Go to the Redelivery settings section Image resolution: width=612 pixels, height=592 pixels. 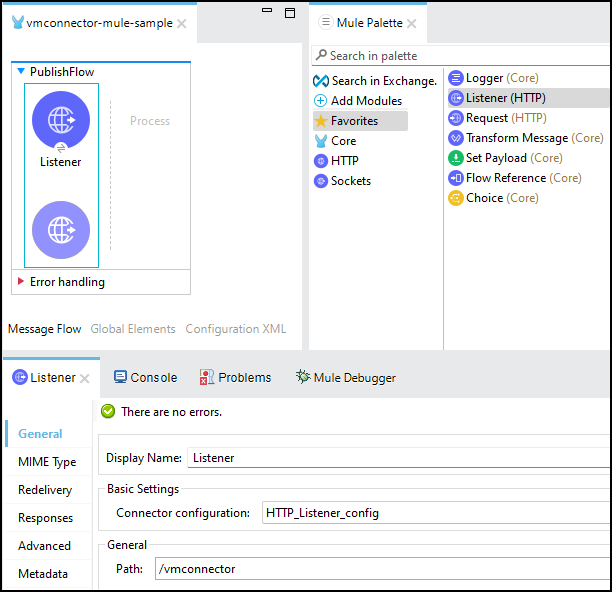click(45, 490)
